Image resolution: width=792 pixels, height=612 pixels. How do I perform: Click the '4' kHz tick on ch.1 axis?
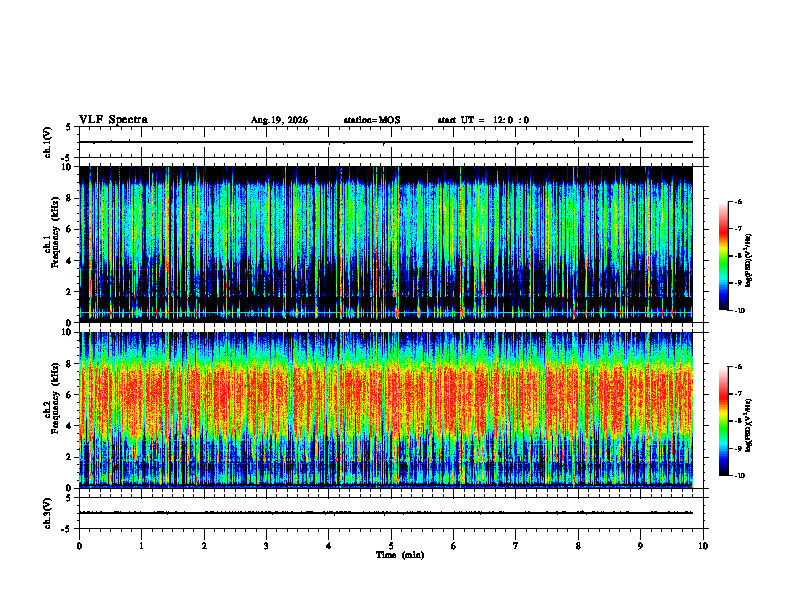(x=70, y=261)
